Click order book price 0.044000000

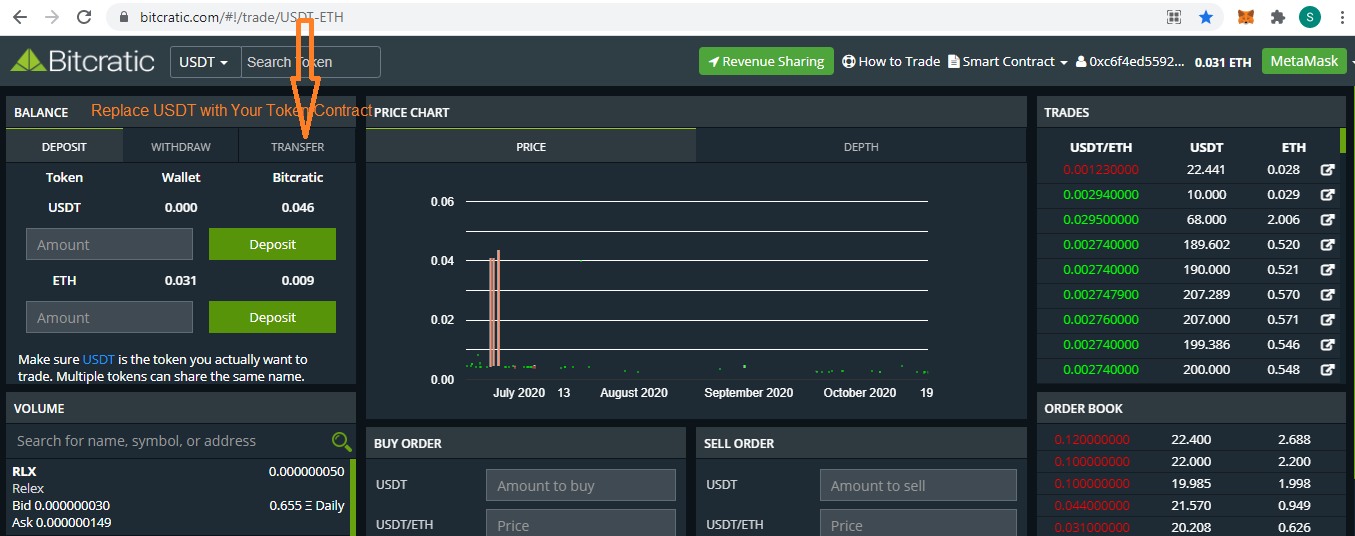(1092, 506)
